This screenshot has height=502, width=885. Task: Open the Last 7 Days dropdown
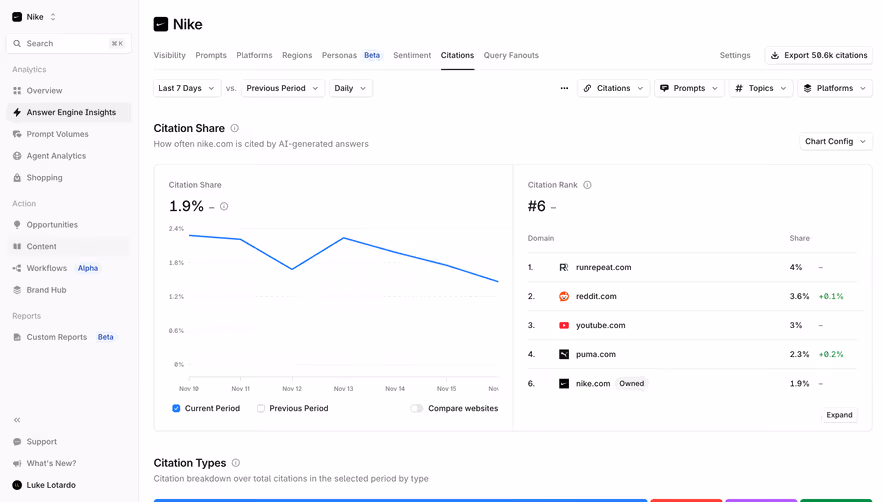[186, 88]
